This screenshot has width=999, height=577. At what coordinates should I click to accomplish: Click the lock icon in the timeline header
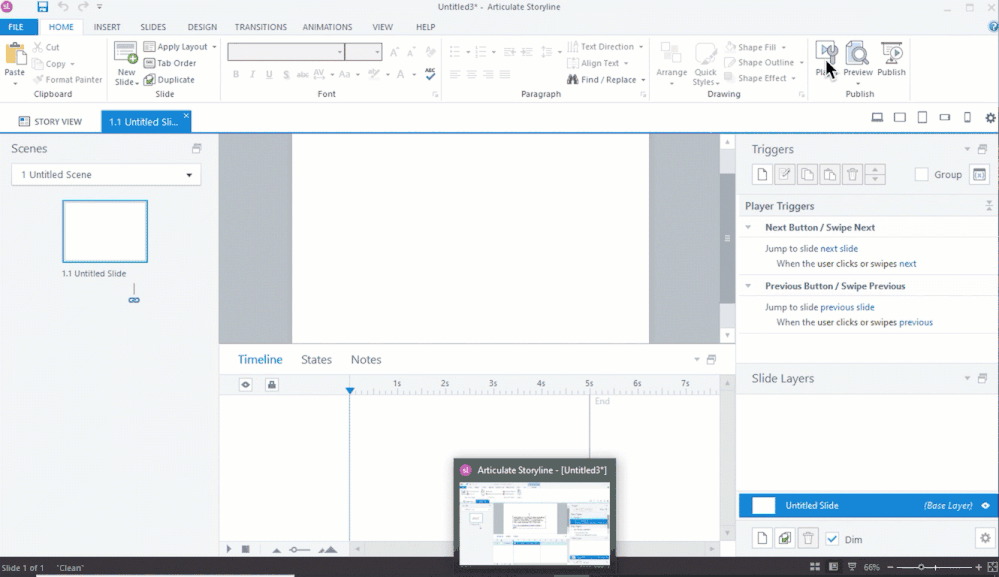(x=271, y=384)
